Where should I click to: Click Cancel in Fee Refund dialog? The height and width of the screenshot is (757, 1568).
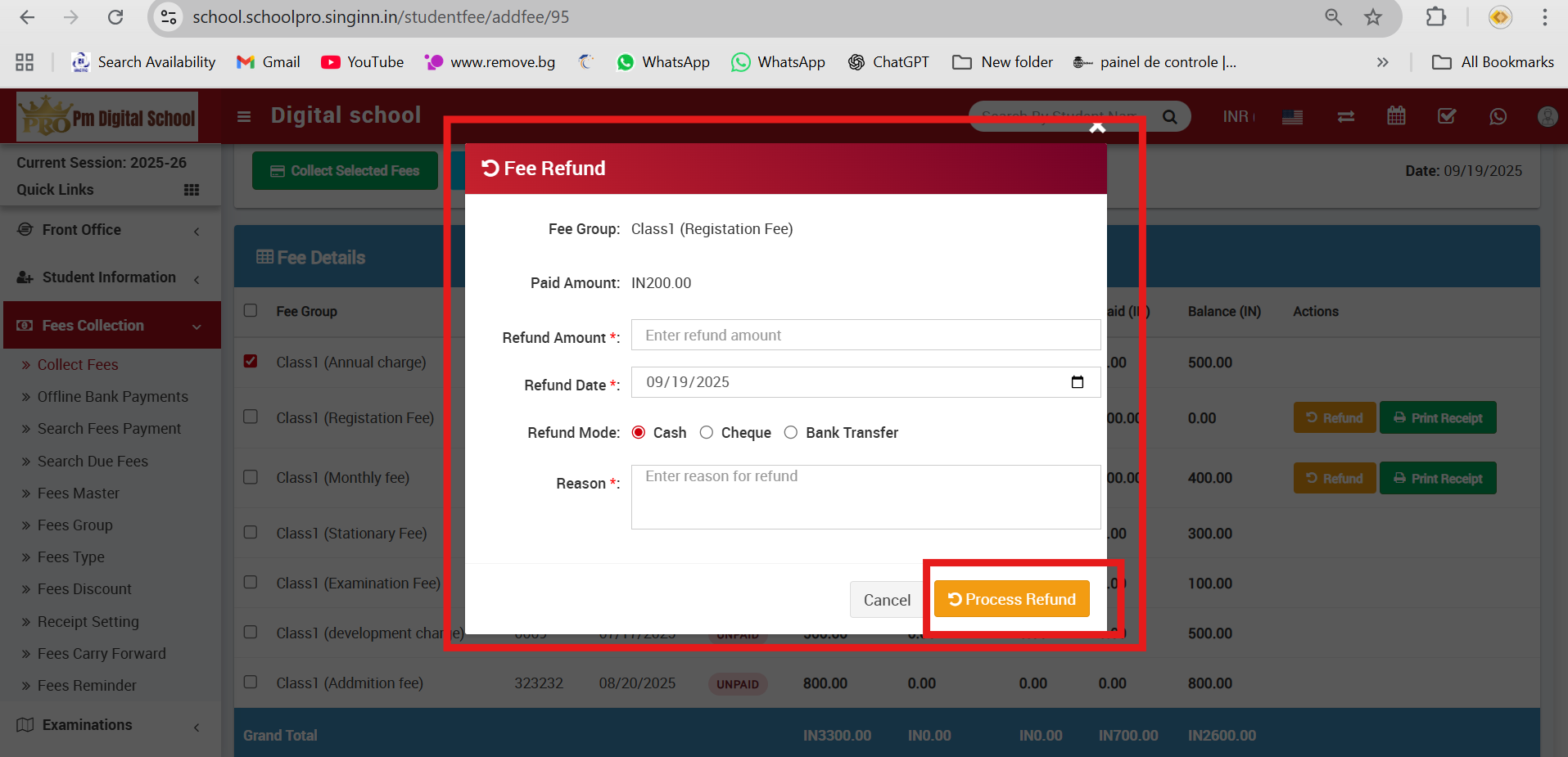coord(887,600)
